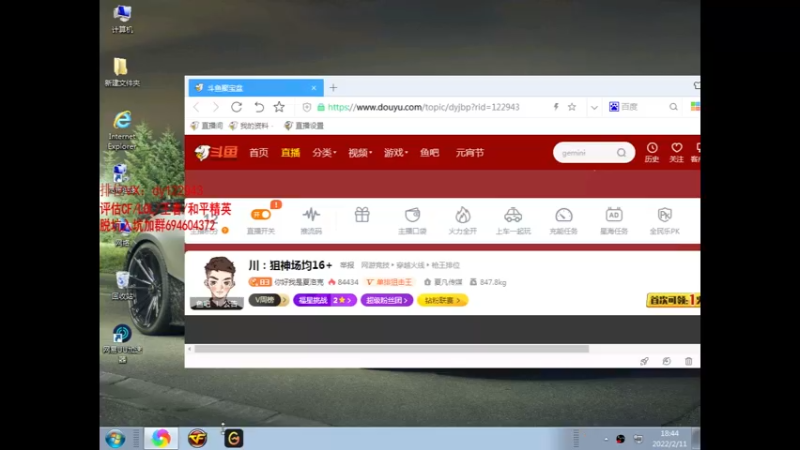Select 直播 live in Douyu navigation
Screen dimensions: 800x450
(290, 153)
